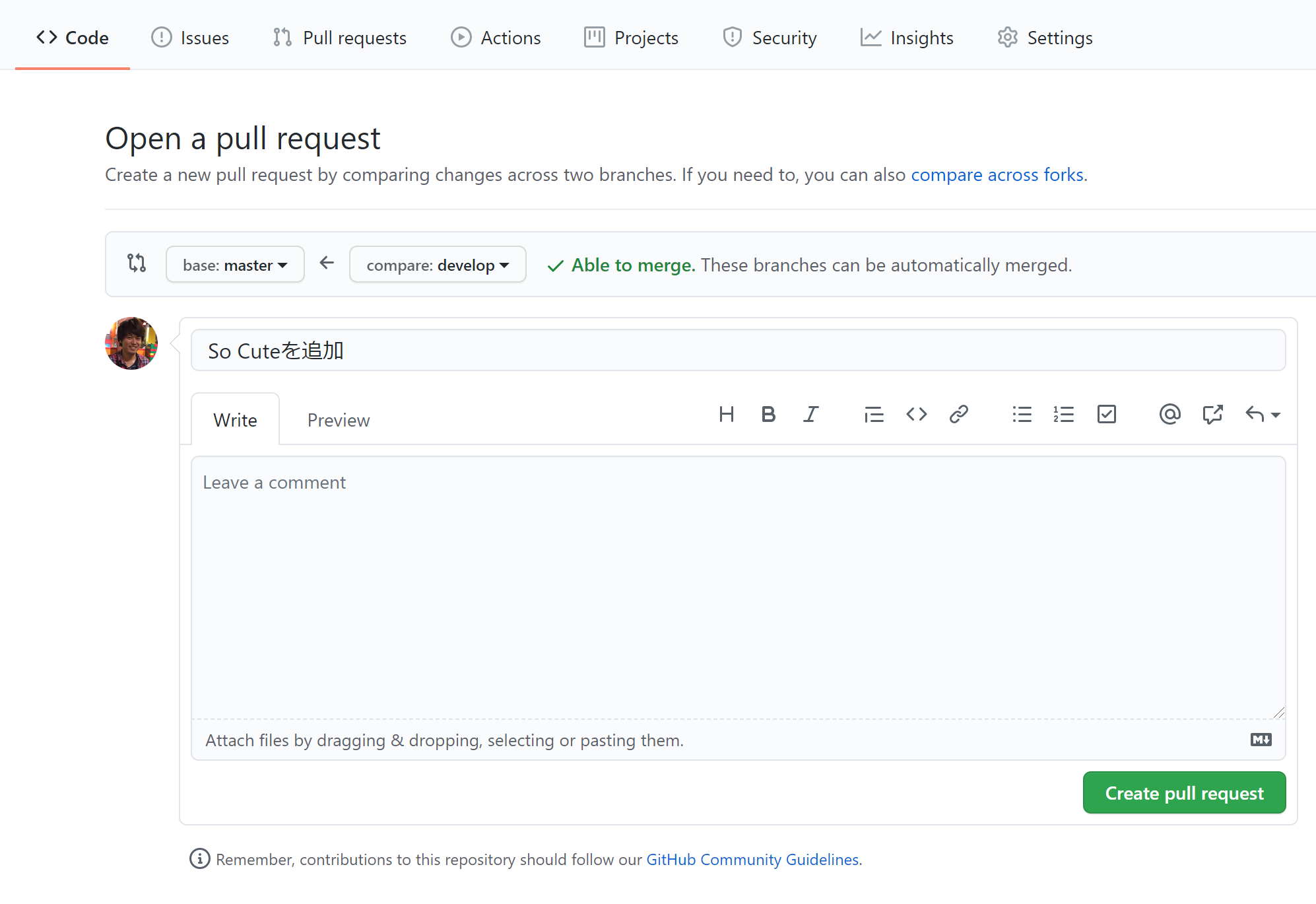Image resolution: width=1316 pixels, height=904 pixels.
Task: Insert inline code formatting
Action: pos(917,414)
